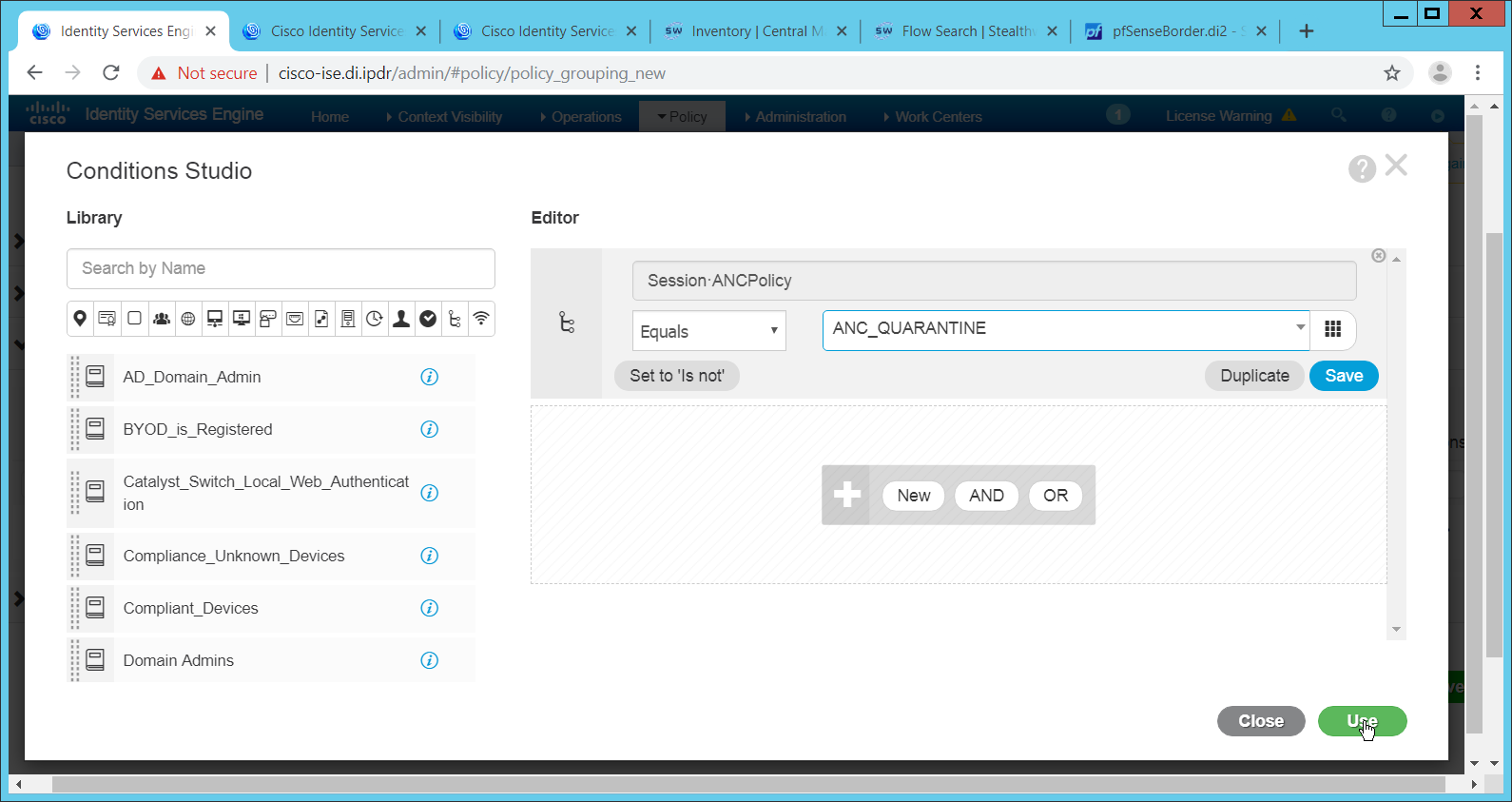Expand the ANC_QUARANTINE value dropdown

[x=1299, y=328]
